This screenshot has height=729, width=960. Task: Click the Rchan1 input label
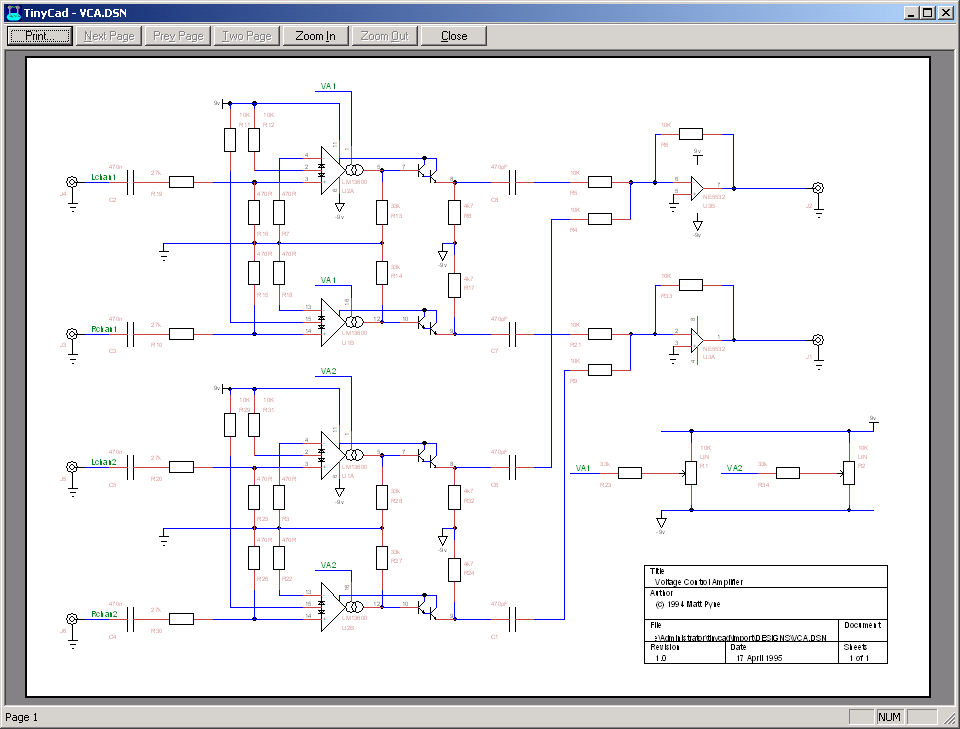pos(104,329)
